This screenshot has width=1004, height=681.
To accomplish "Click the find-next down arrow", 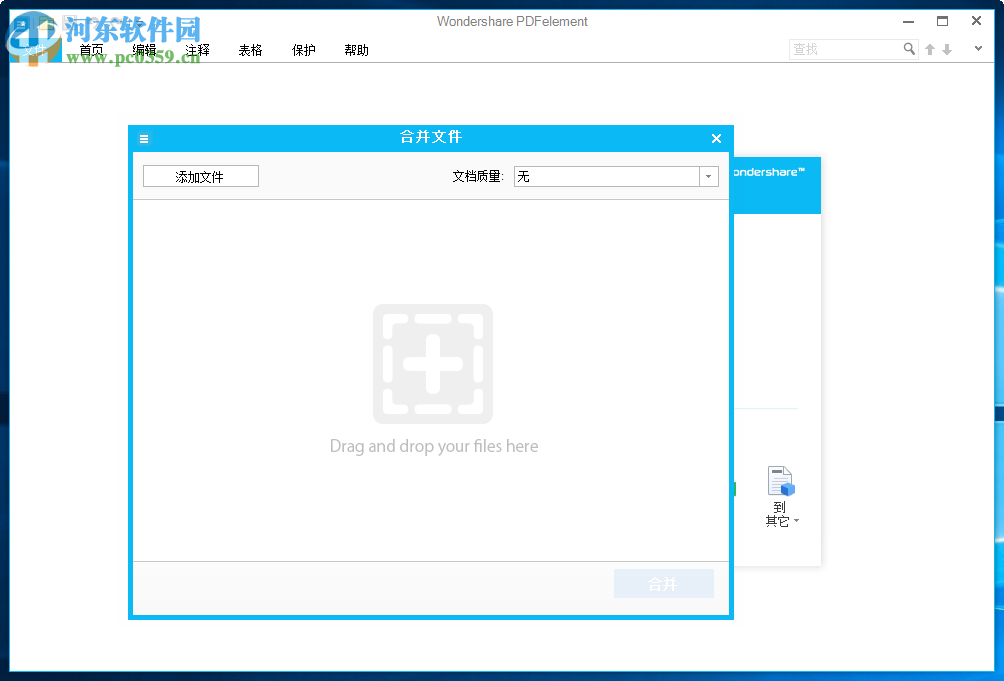I will (947, 48).
